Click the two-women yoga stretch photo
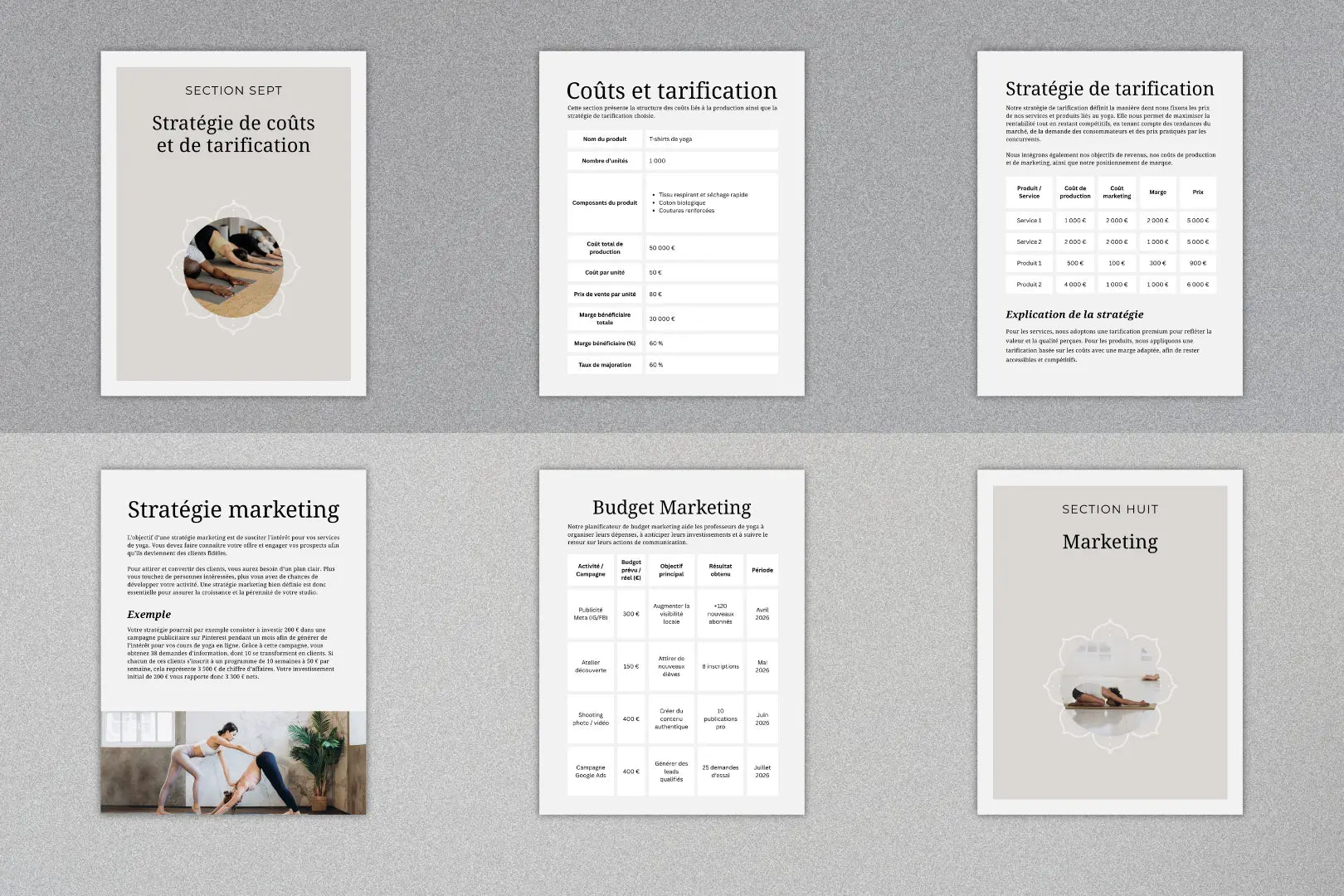Image resolution: width=1344 pixels, height=896 pixels. tap(233, 762)
